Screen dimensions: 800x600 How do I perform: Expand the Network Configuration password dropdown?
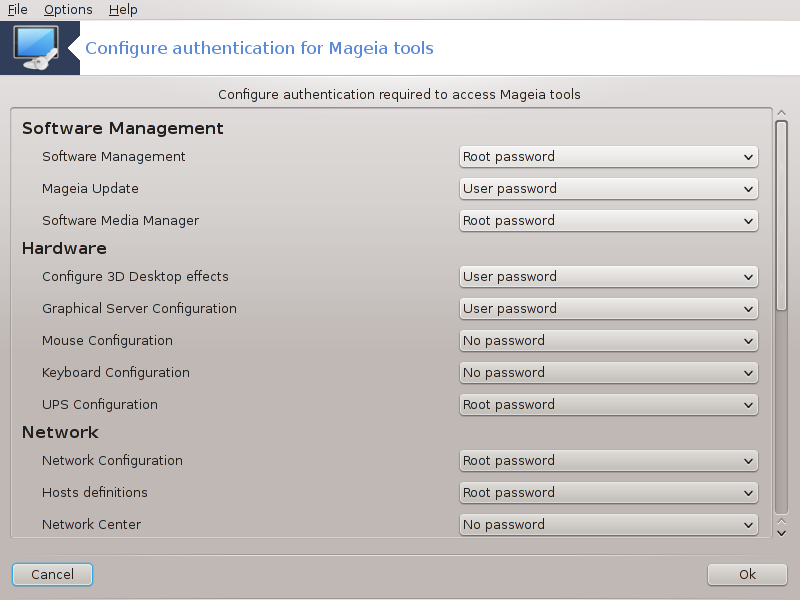(x=609, y=461)
